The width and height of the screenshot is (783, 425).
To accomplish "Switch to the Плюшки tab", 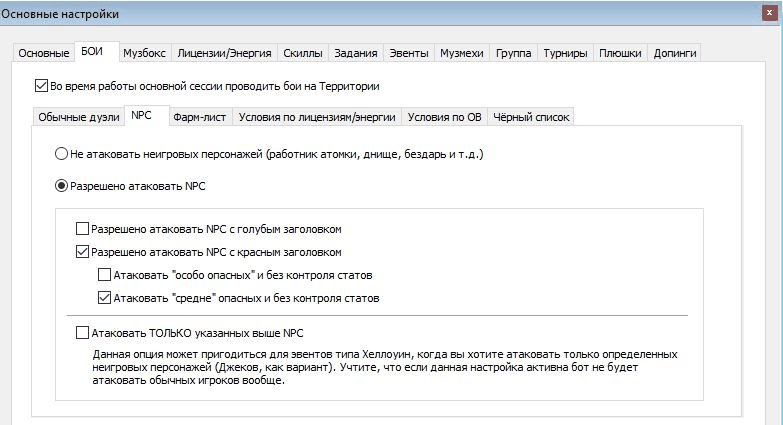I will pos(620,53).
